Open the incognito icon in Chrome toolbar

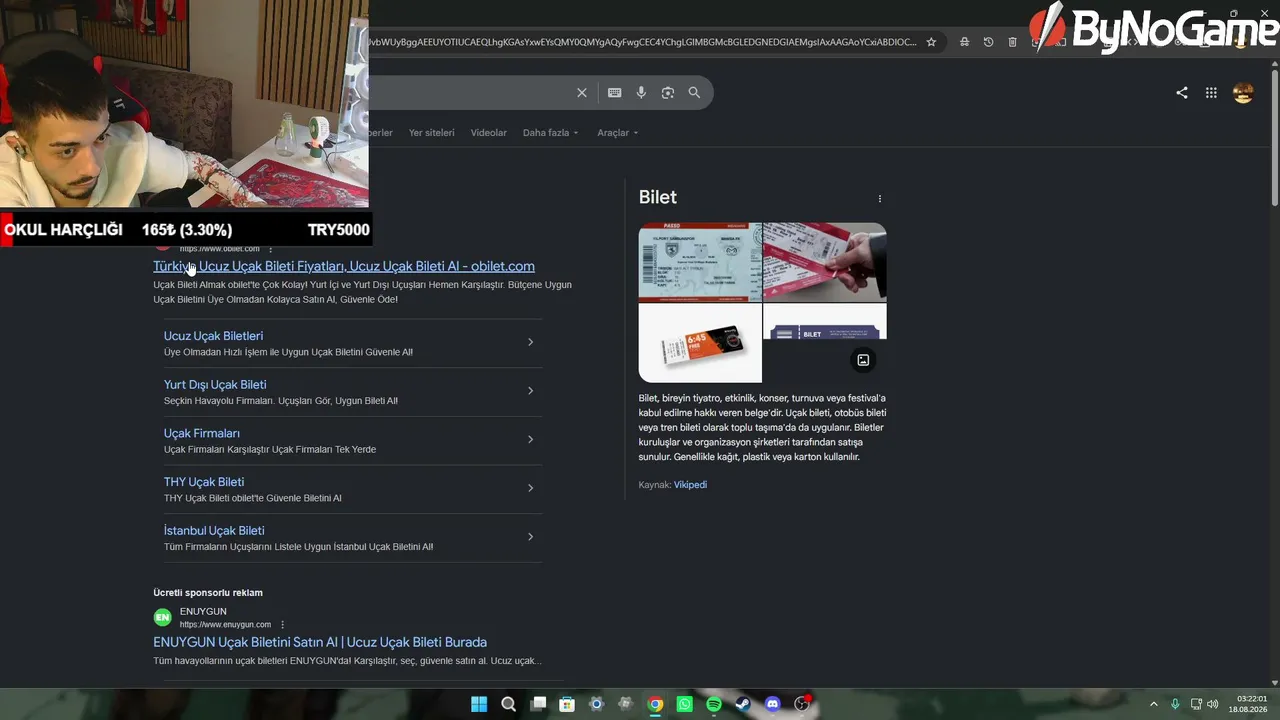pyautogui.click(x=964, y=42)
